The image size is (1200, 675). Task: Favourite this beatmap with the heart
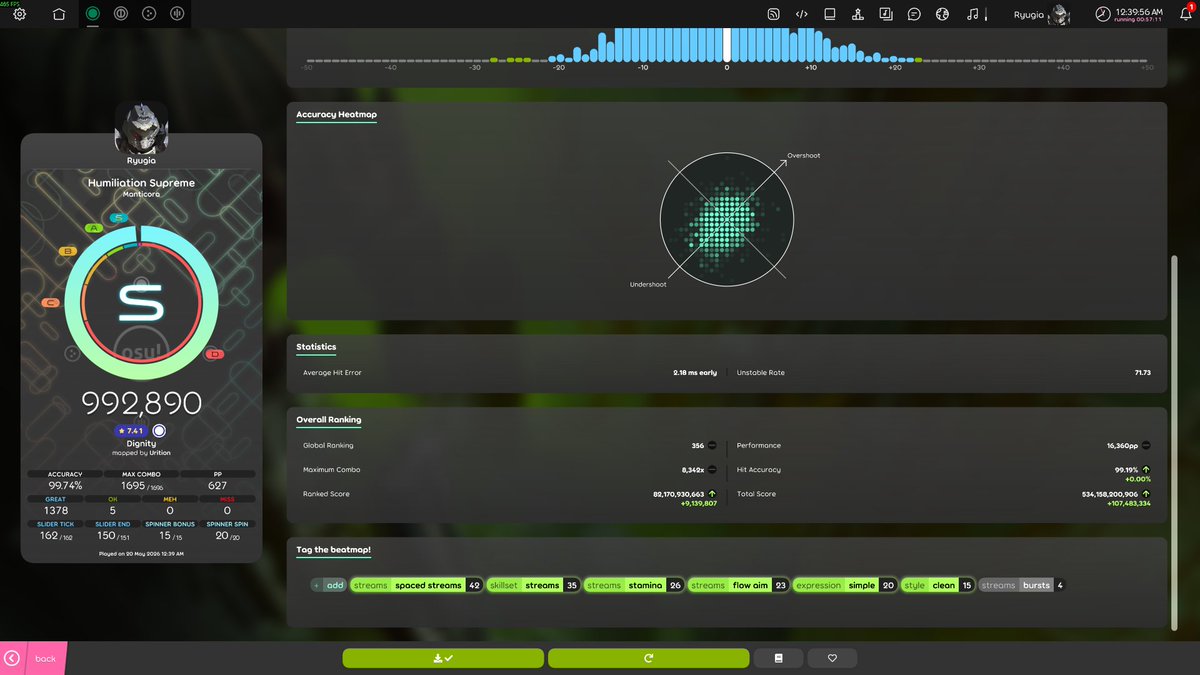coord(832,658)
